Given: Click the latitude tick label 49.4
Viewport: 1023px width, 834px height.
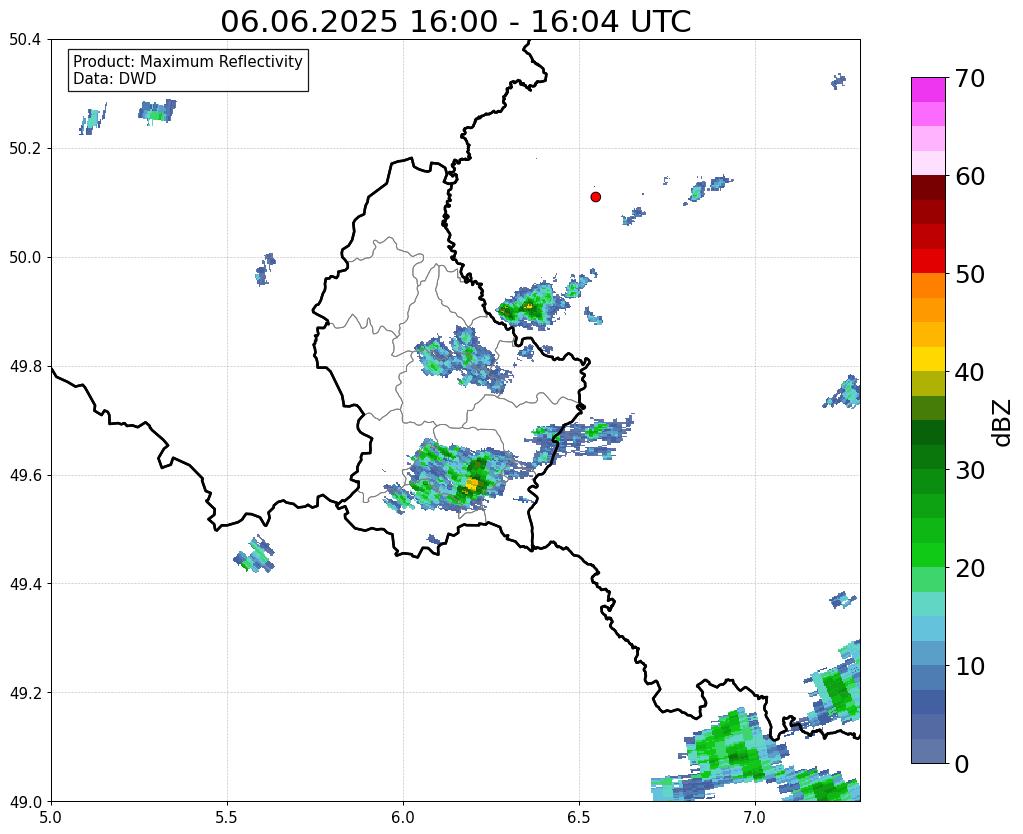Looking at the screenshot, I should (25, 583).
